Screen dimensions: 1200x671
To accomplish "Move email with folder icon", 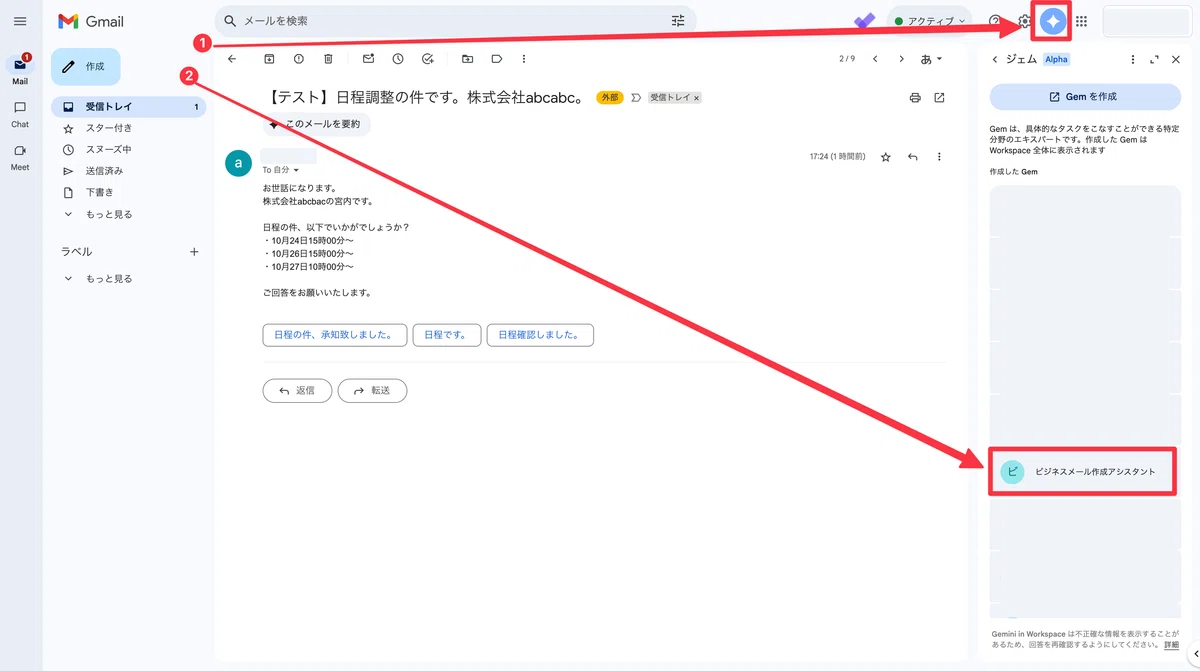I will coord(467,59).
